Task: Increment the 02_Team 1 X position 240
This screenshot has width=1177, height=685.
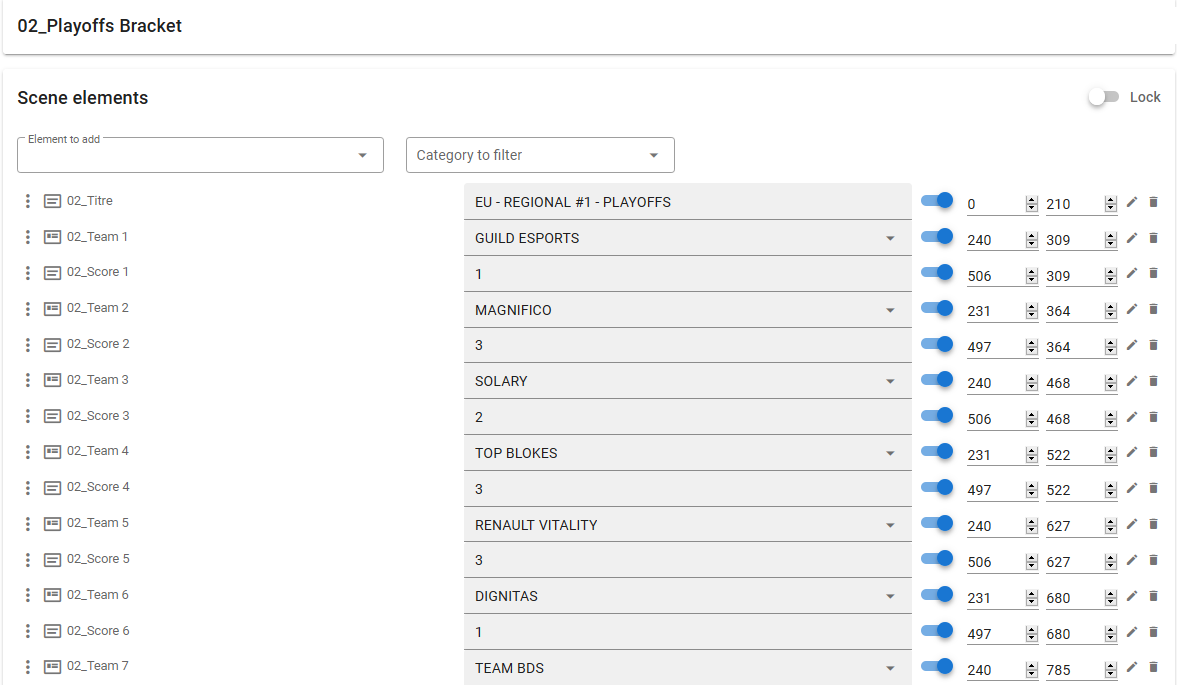Action: [1031, 236]
